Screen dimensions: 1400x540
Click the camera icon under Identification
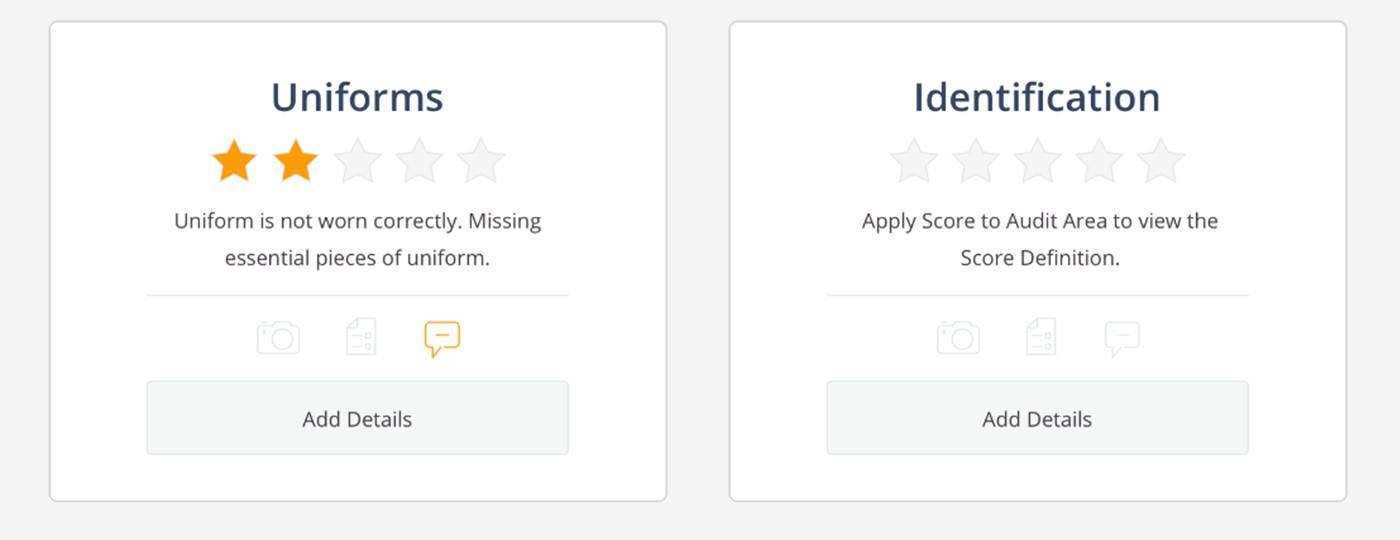click(958, 338)
